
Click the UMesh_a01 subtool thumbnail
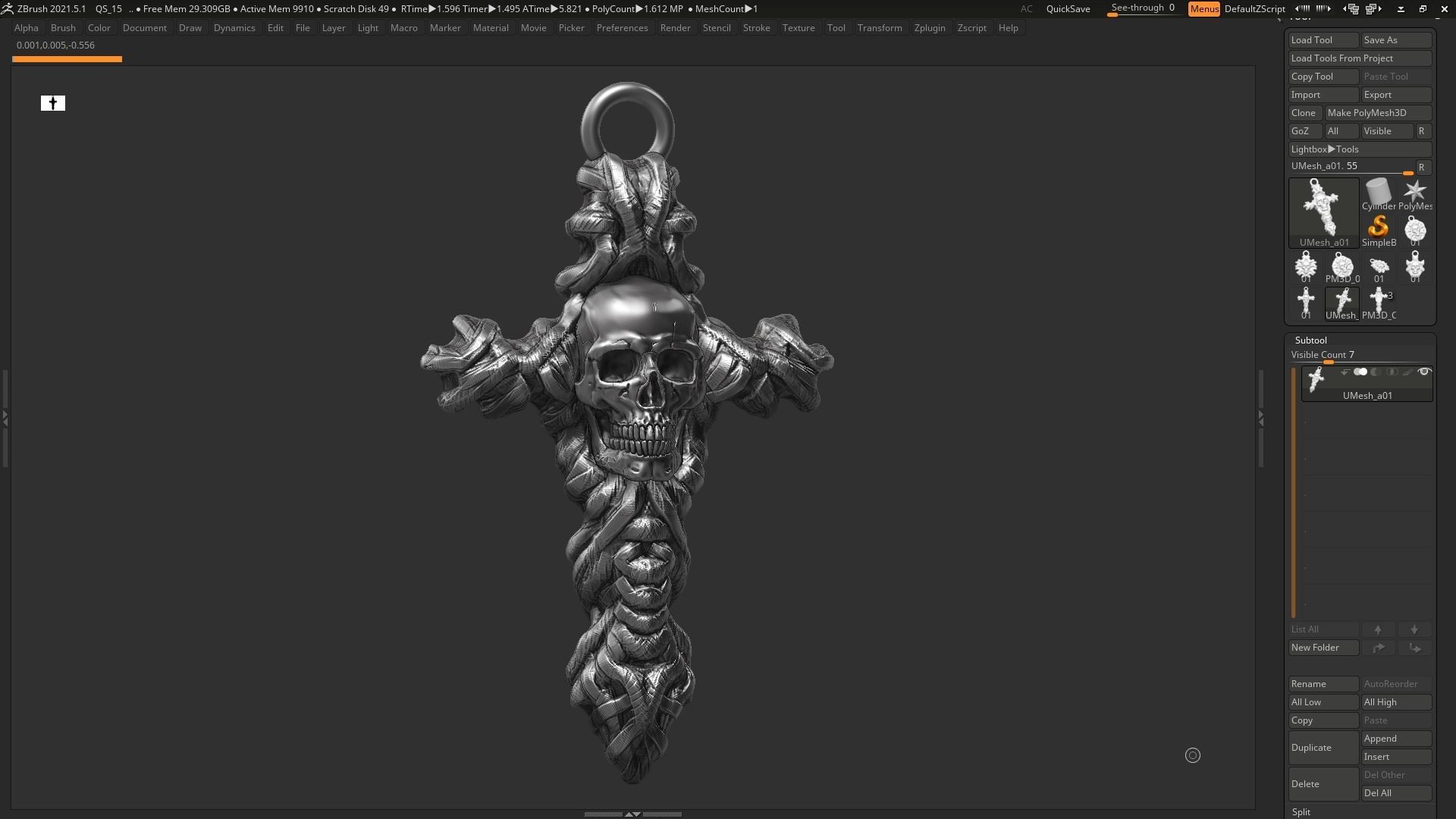click(x=1316, y=379)
